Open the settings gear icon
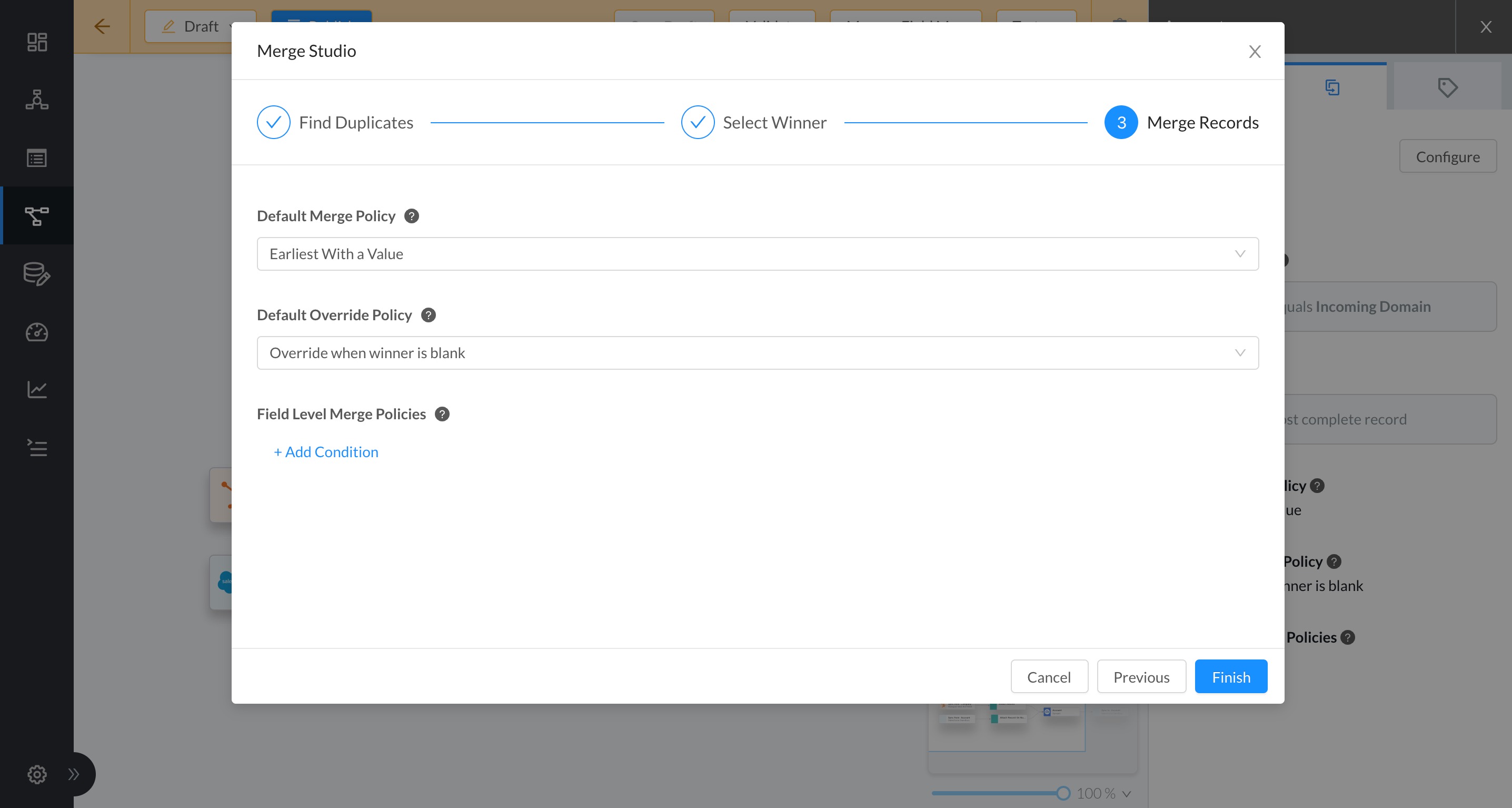1512x808 pixels. pyautogui.click(x=37, y=774)
